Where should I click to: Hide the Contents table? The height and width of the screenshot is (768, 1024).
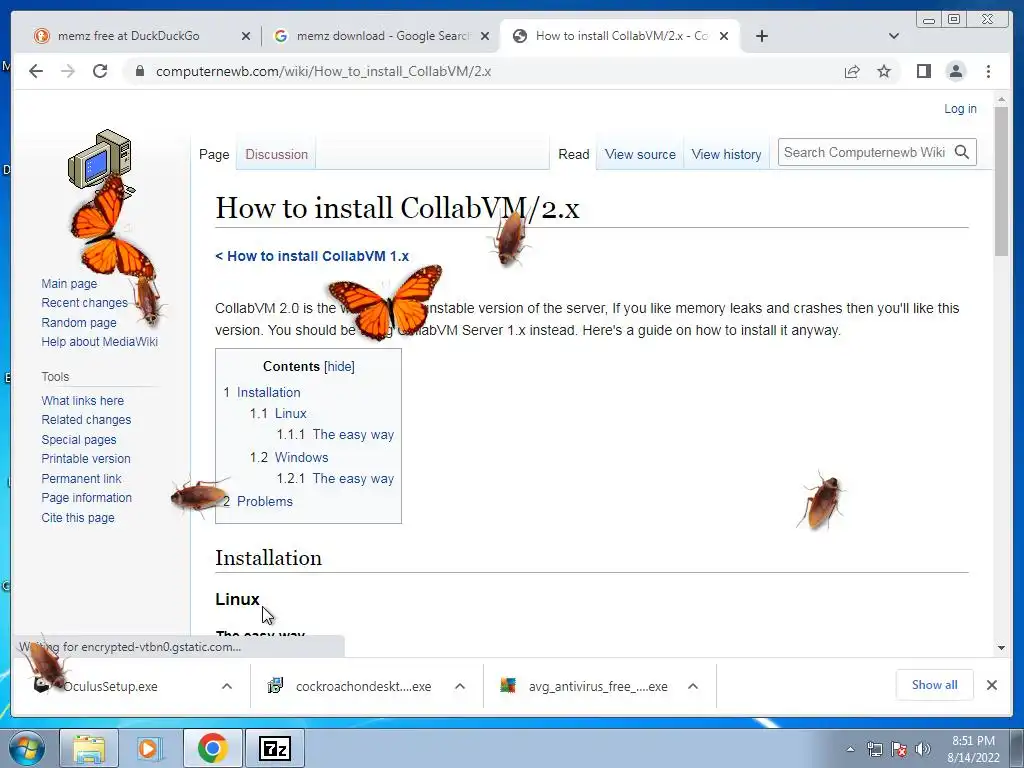tap(340, 366)
